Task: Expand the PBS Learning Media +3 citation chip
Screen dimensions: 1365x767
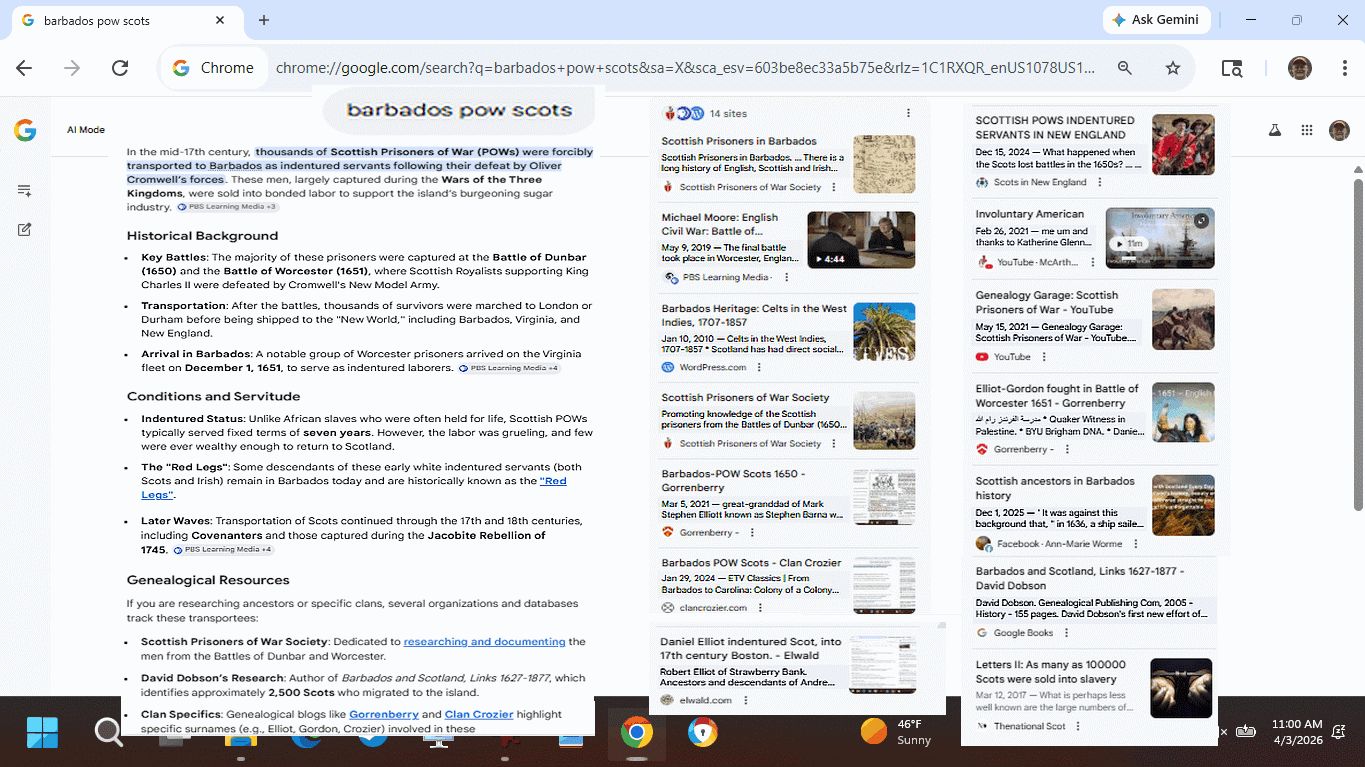Action: click(227, 207)
